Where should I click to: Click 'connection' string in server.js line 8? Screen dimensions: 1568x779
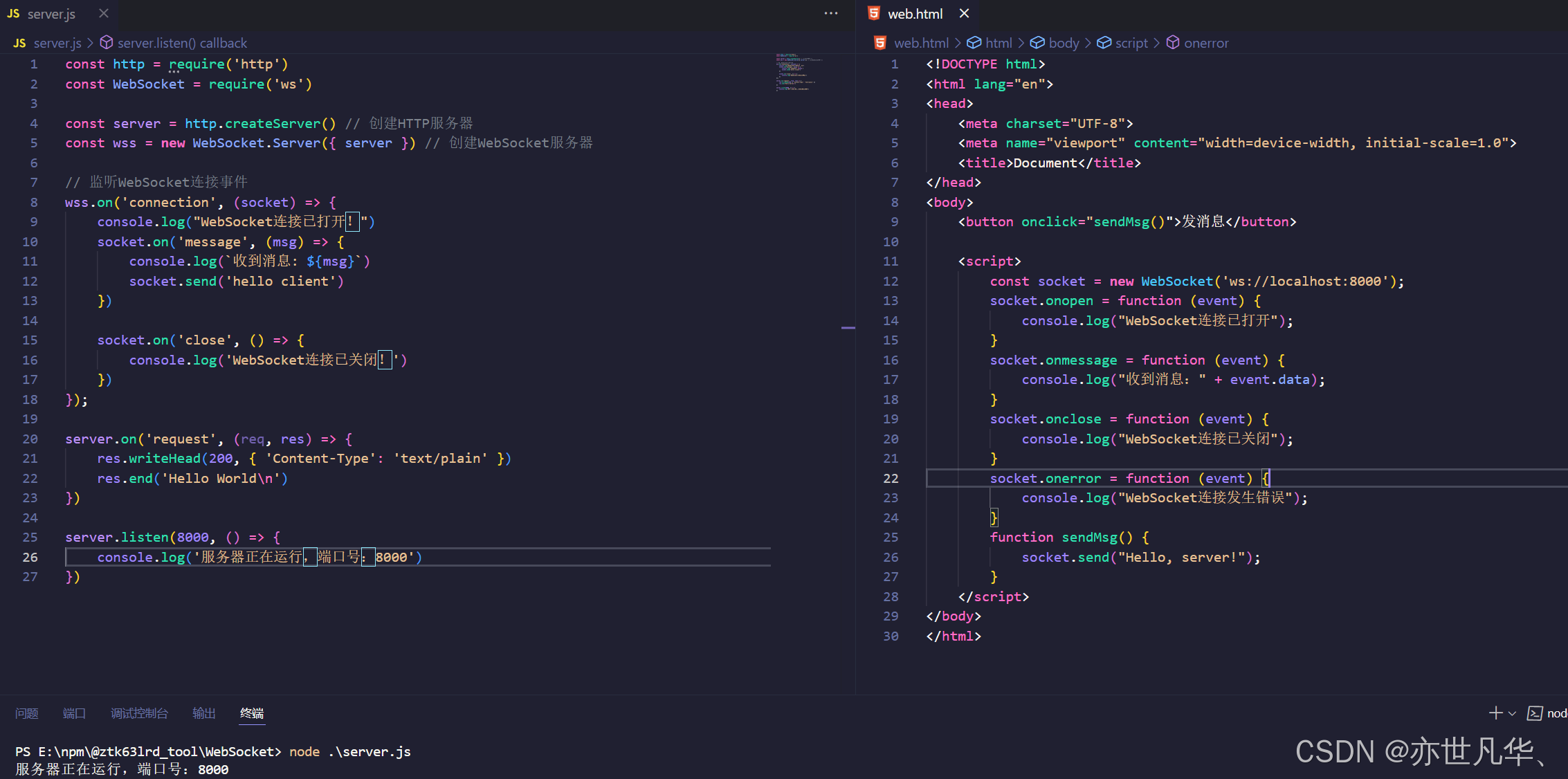click(x=169, y=203)
